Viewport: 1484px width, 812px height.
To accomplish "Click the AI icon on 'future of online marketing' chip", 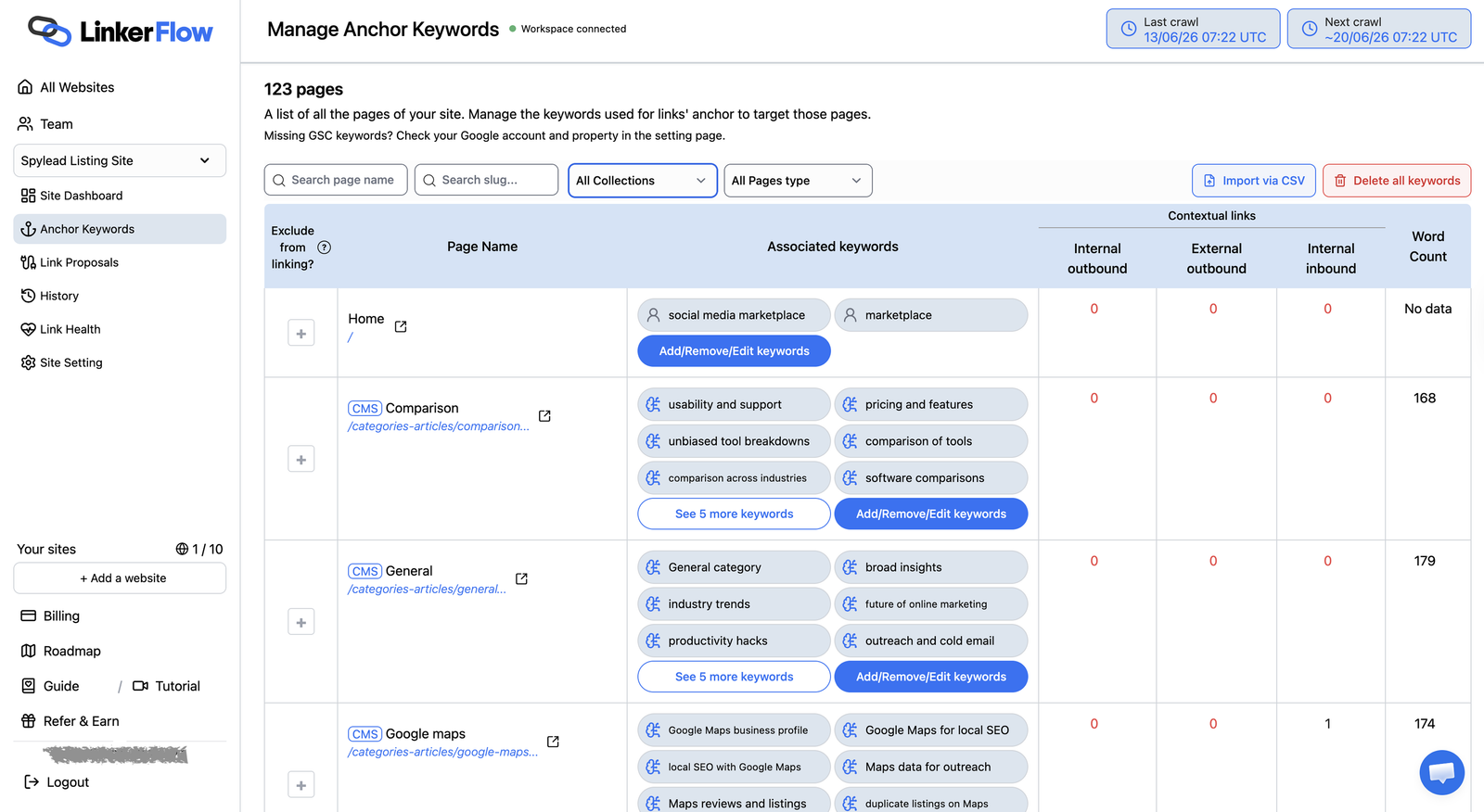I will point(850,604).
